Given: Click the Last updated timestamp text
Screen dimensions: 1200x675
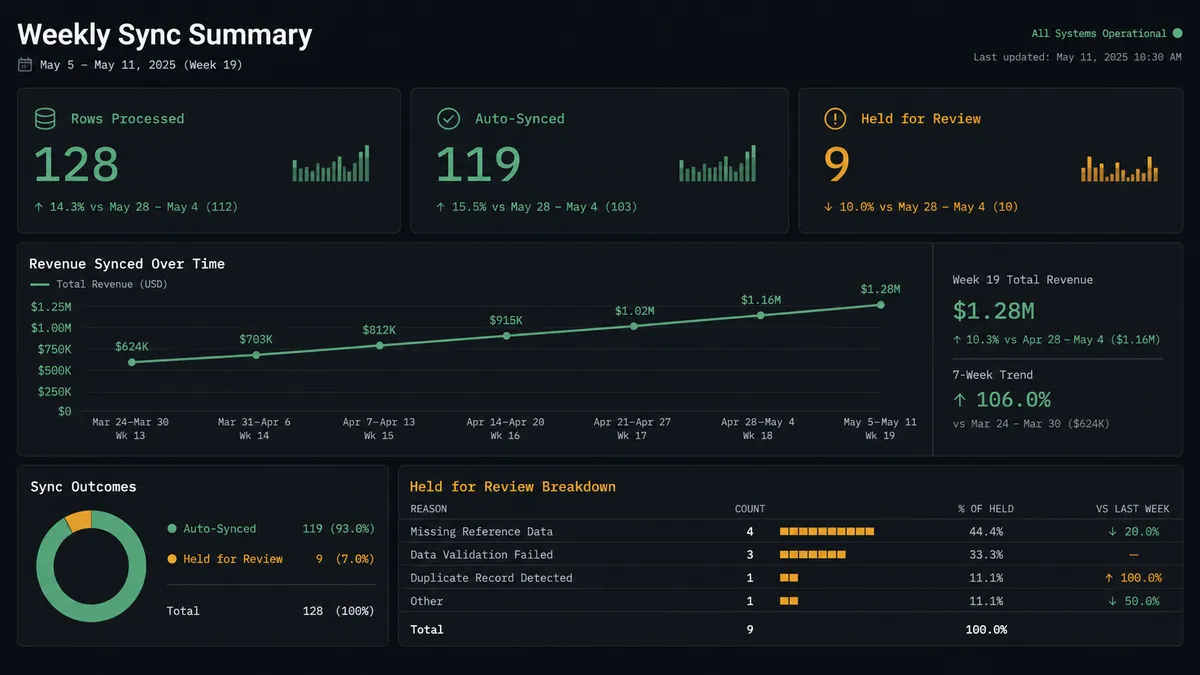Looking at the screenshot, I should 1077,57.
